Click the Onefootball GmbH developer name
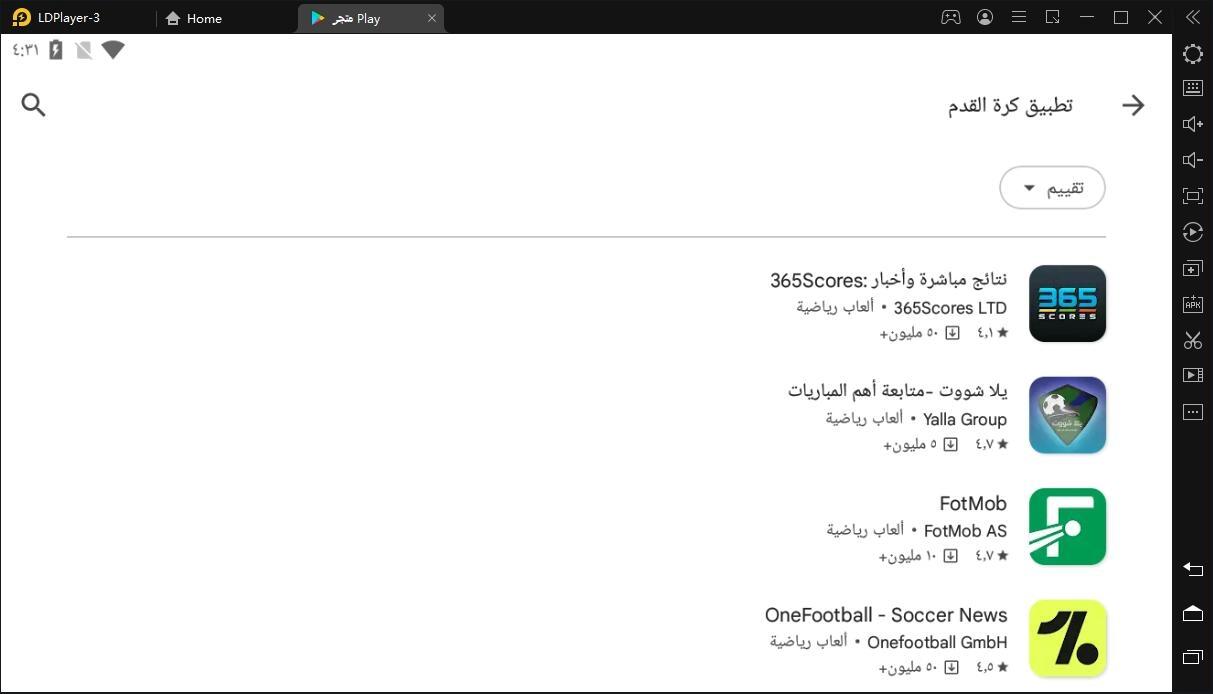Image resolution: width=1213 pixels, height=694 pixels. (x=937, y=642)
